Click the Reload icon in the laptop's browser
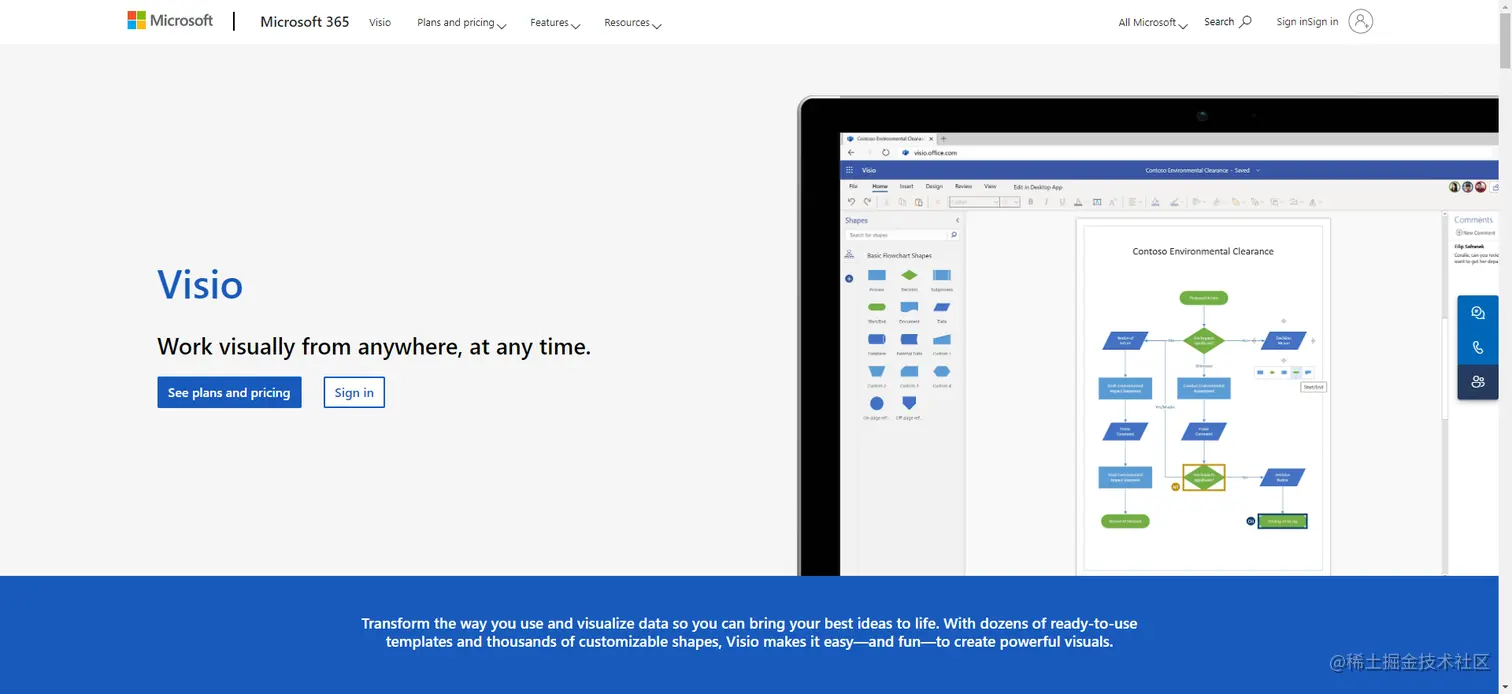 point(886,153)
